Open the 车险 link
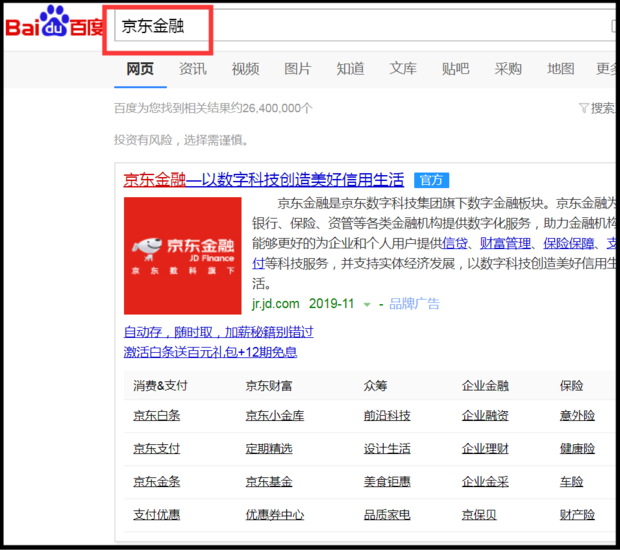Viewport: 620px width, 550px height. click(x=571, y=482)
